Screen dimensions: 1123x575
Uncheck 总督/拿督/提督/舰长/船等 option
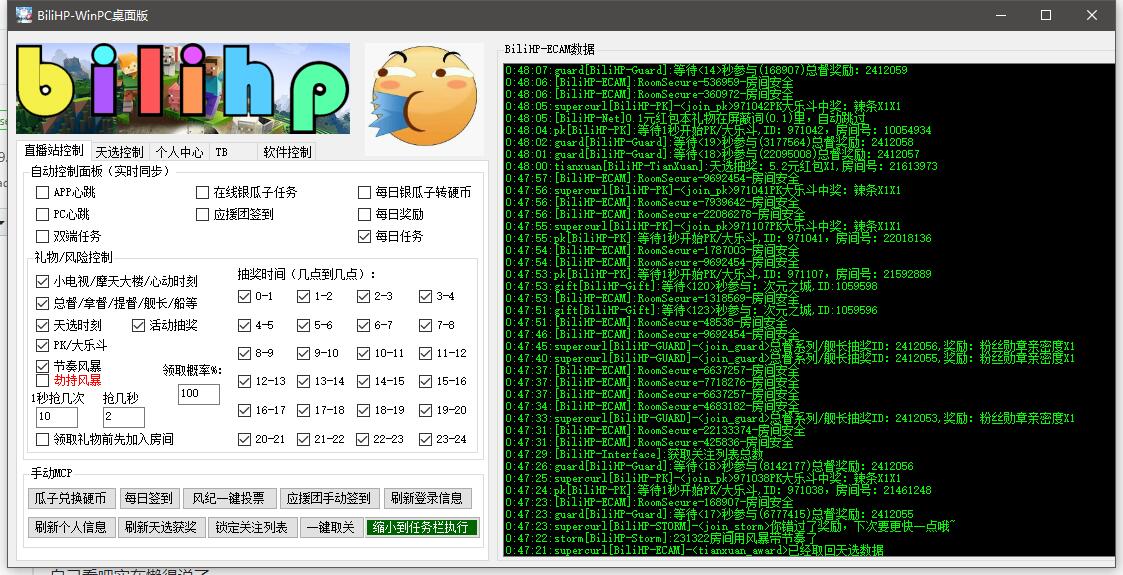tap(42, 303)
